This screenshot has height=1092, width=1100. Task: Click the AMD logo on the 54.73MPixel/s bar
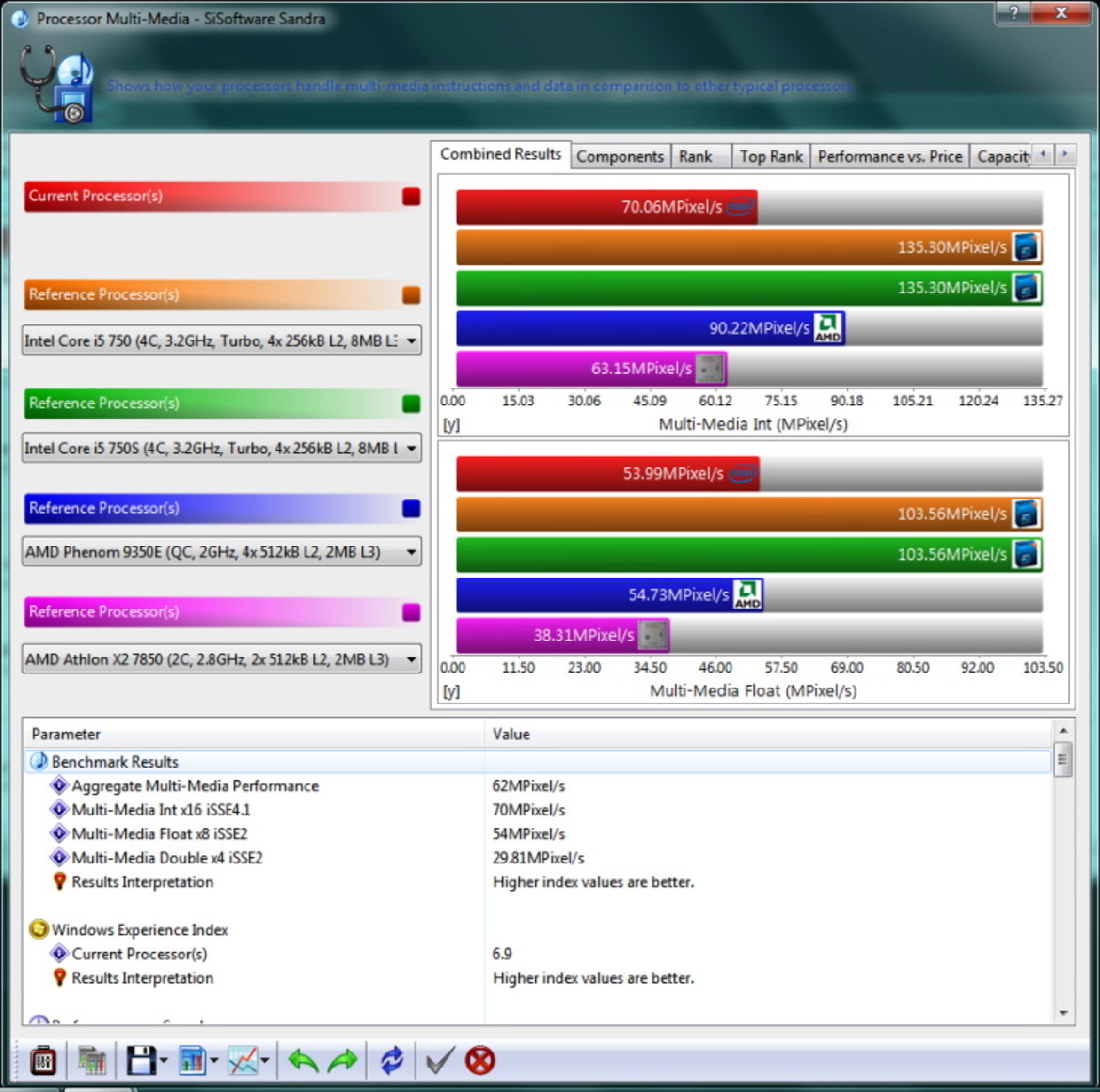pos(747,594)
